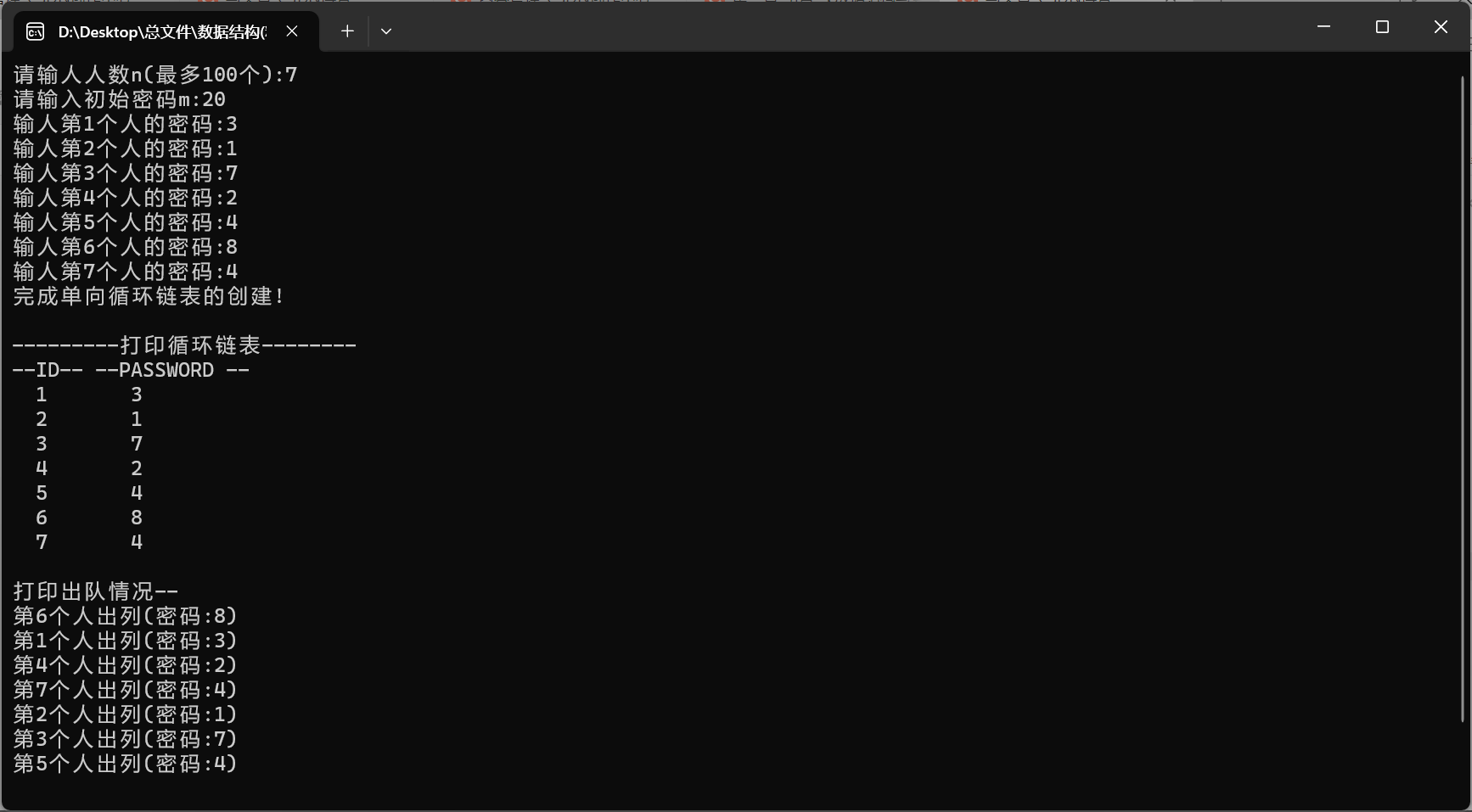The width and height of the screenshot is (1472, 812).
Task: Click the text '完成单向循环链表的创建!'
Action: point(149,296)
